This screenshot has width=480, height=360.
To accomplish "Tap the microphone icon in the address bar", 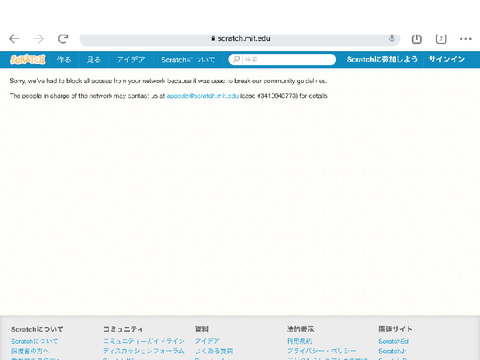I will [x=392, y=39].
